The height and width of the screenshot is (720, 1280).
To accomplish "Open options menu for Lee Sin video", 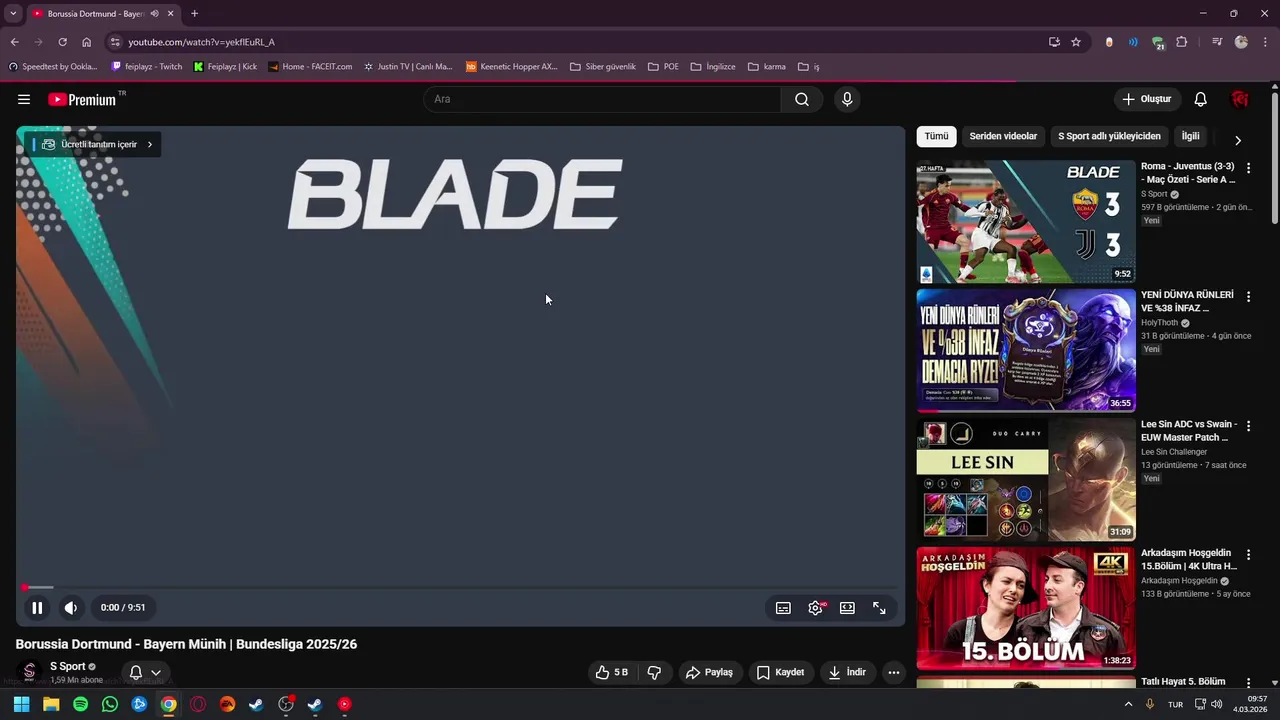I will [x=1248, y=426].
